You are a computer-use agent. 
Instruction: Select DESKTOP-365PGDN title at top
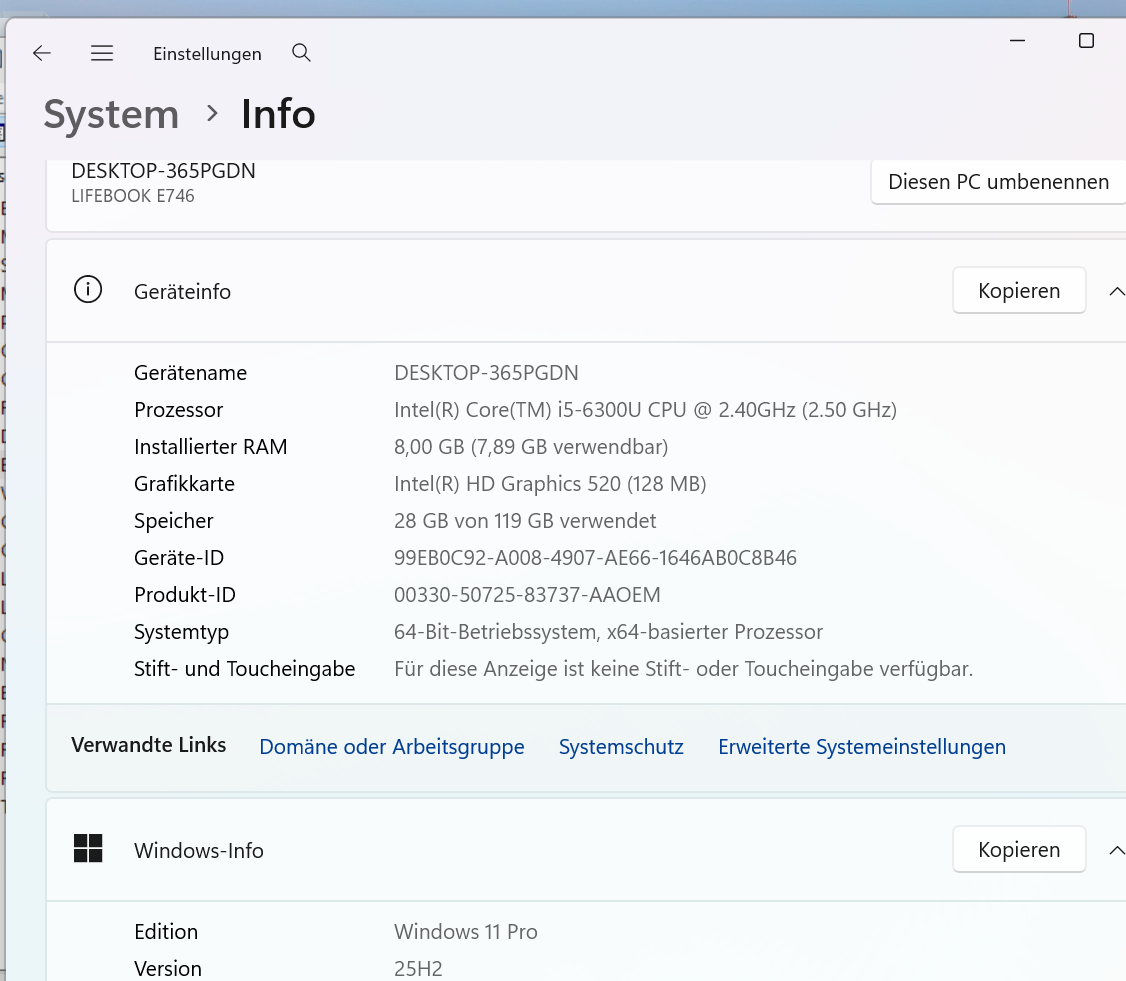(163, 171)
